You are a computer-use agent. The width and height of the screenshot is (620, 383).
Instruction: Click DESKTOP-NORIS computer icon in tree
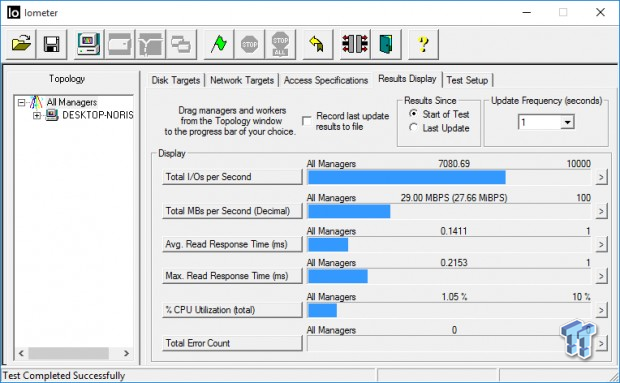[x=51, y=115]
